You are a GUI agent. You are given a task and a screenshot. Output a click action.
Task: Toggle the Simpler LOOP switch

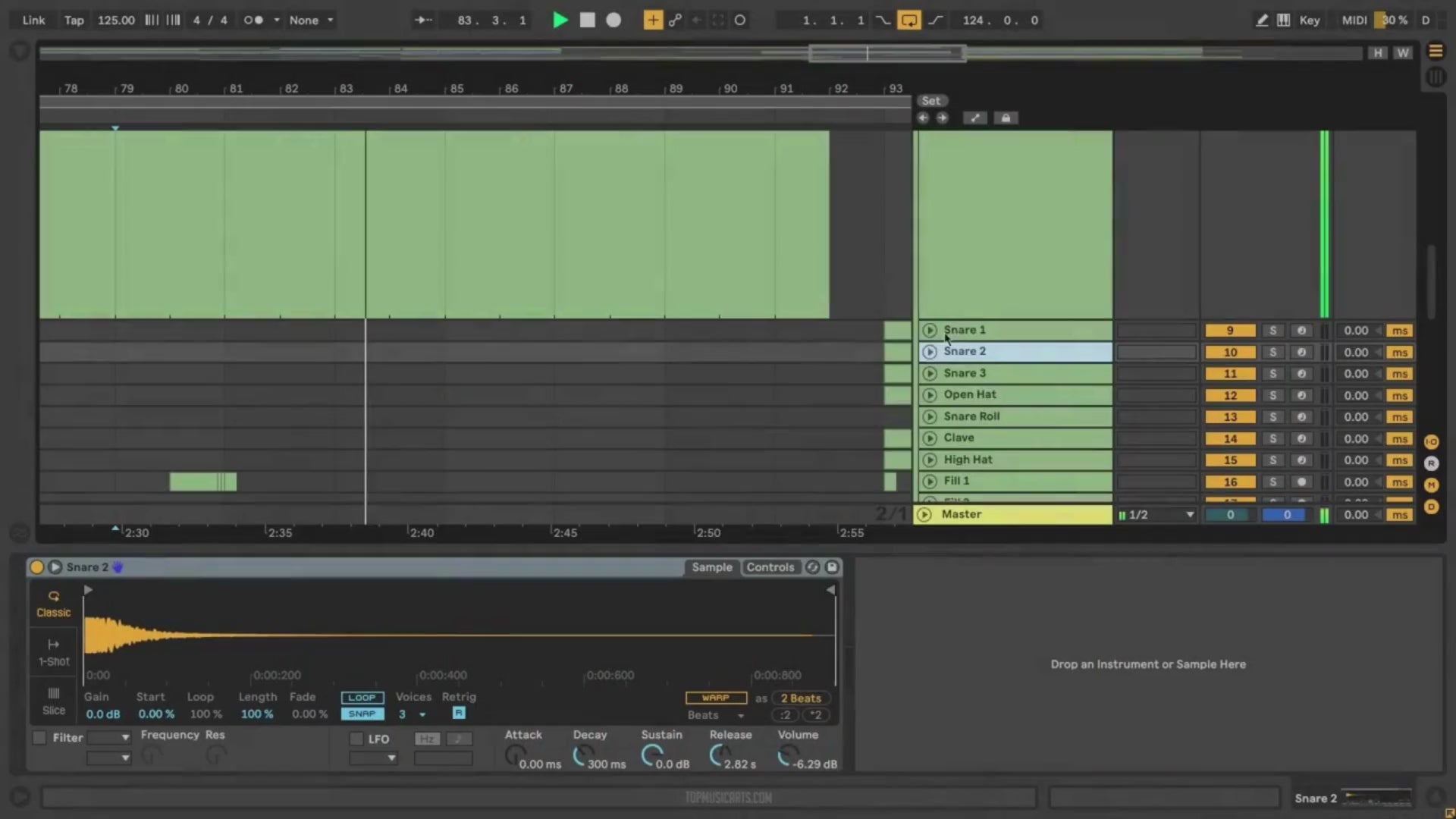tap(362, 698)
